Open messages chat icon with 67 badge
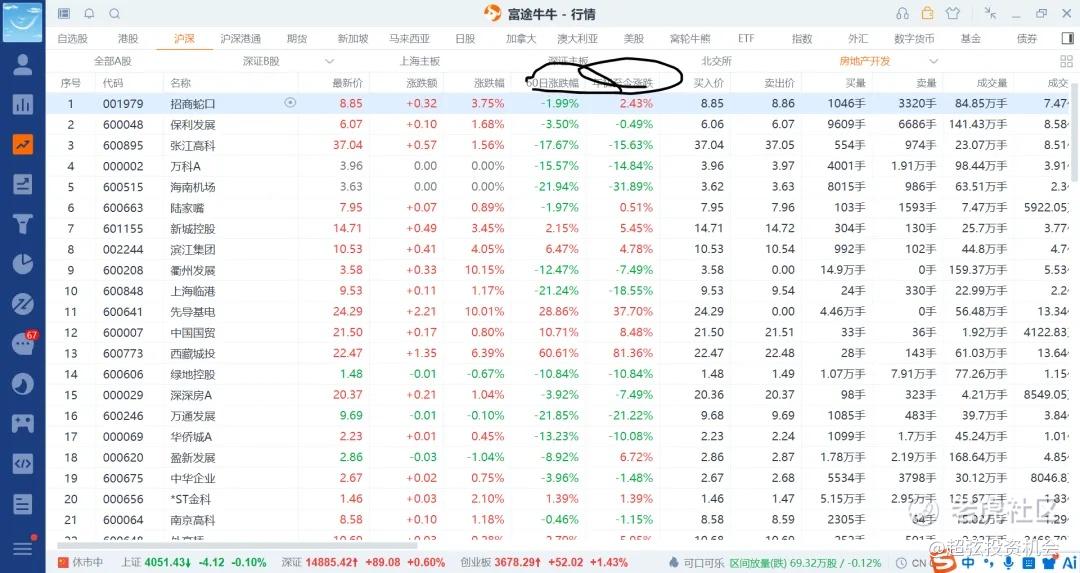Screen dimensions: 1080x573 click(x=23, y=343)
